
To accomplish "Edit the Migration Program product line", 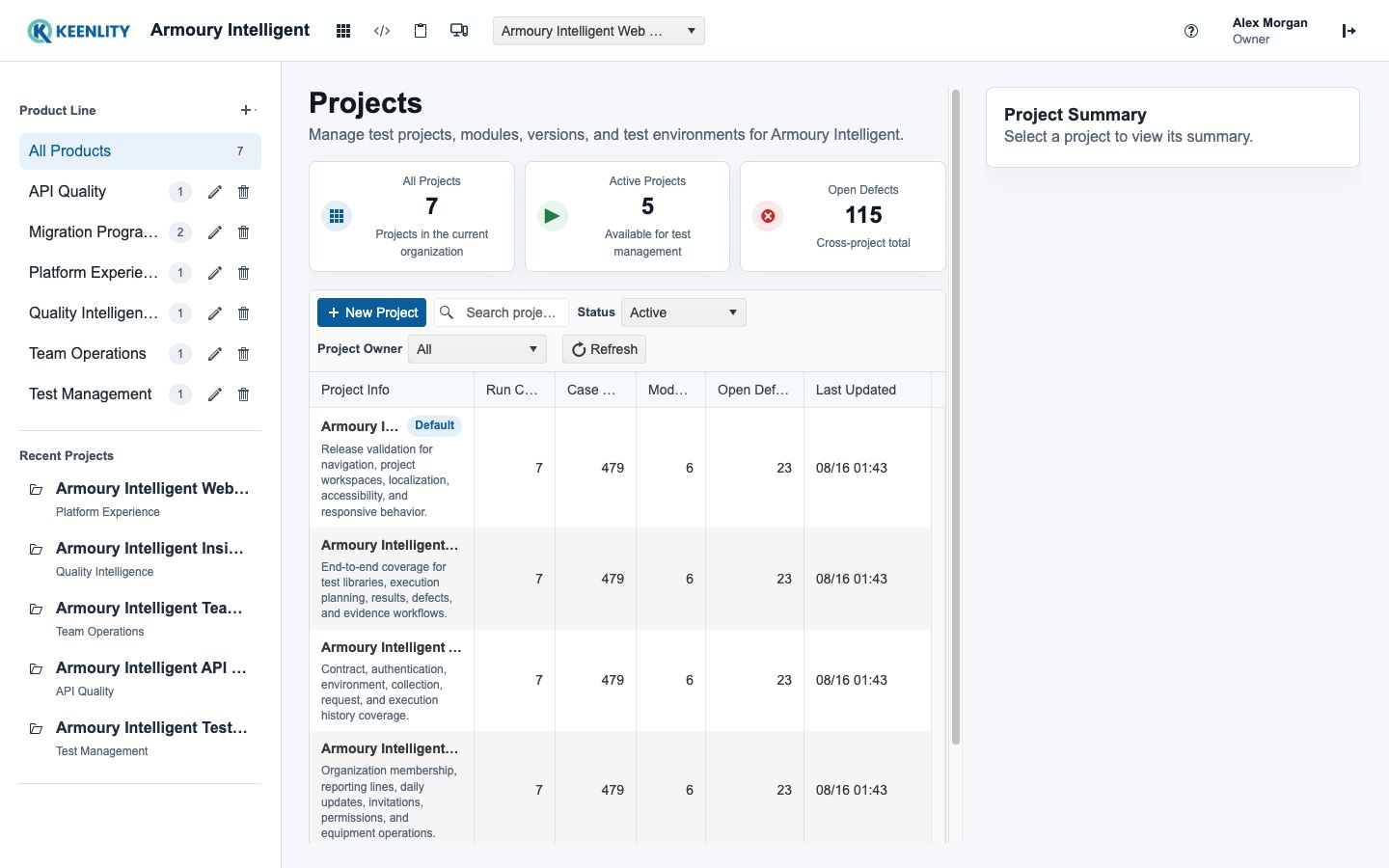I will coord(215,232).
